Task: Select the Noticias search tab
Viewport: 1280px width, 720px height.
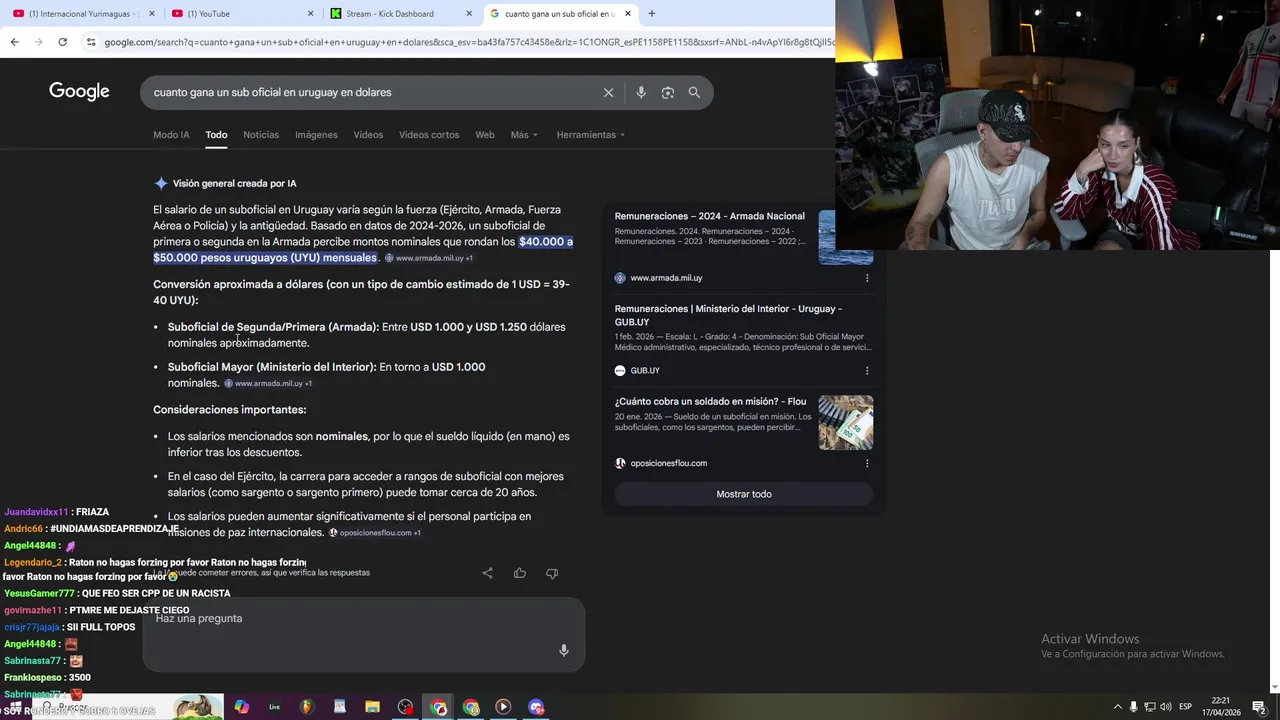Action: point(261,135)
